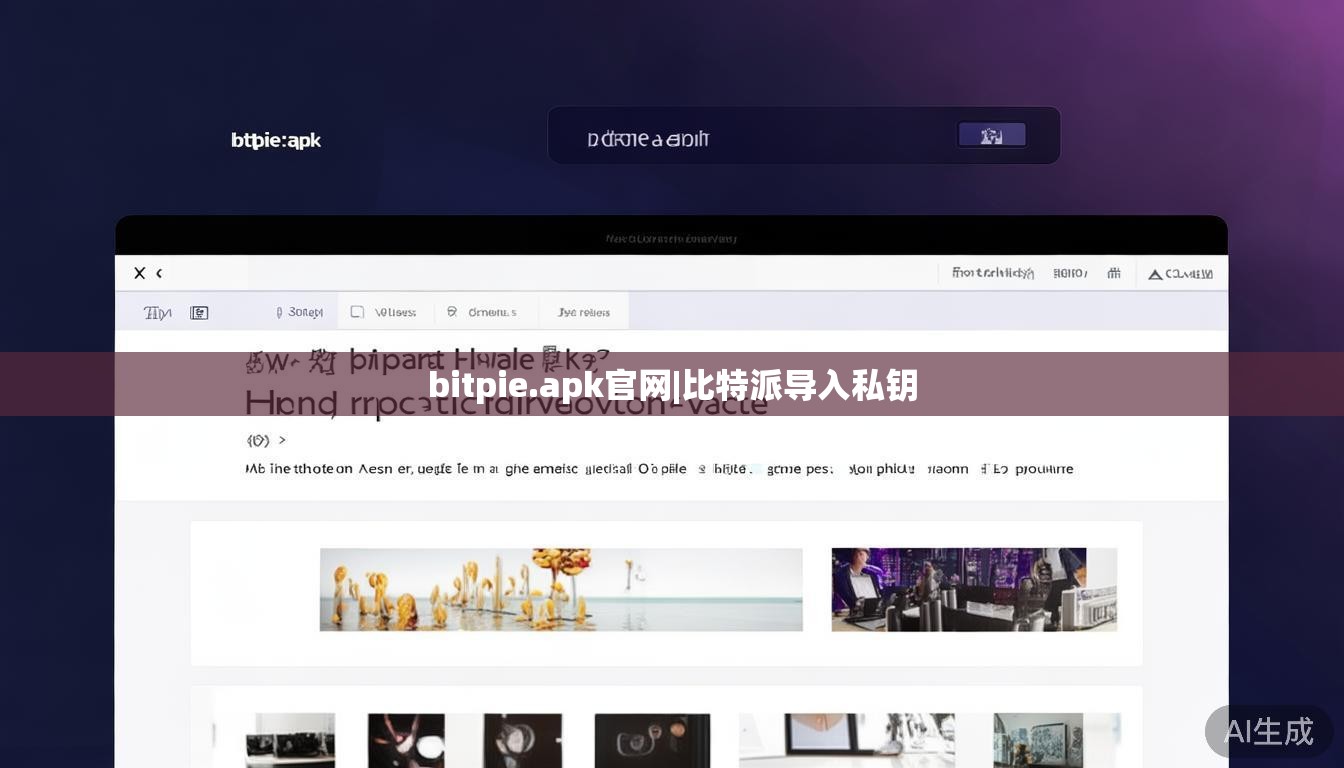This screenshot has height=768, width=1344.
Task: Toggle the checkbox before 'Vollises' tab
Action: click(x=357, y=312)
